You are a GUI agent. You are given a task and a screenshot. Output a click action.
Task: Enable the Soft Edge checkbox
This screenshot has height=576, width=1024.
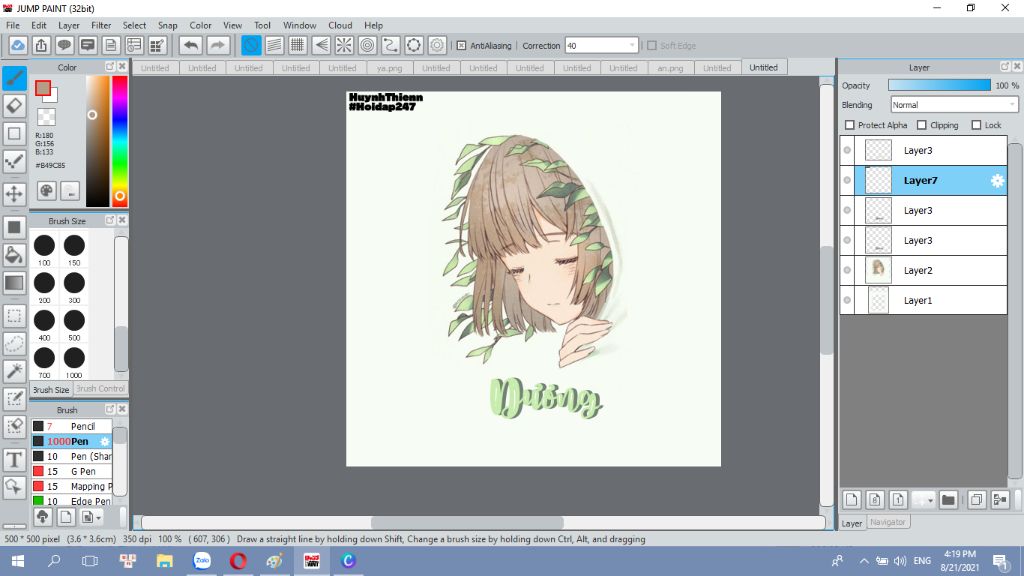click(651, 46)
